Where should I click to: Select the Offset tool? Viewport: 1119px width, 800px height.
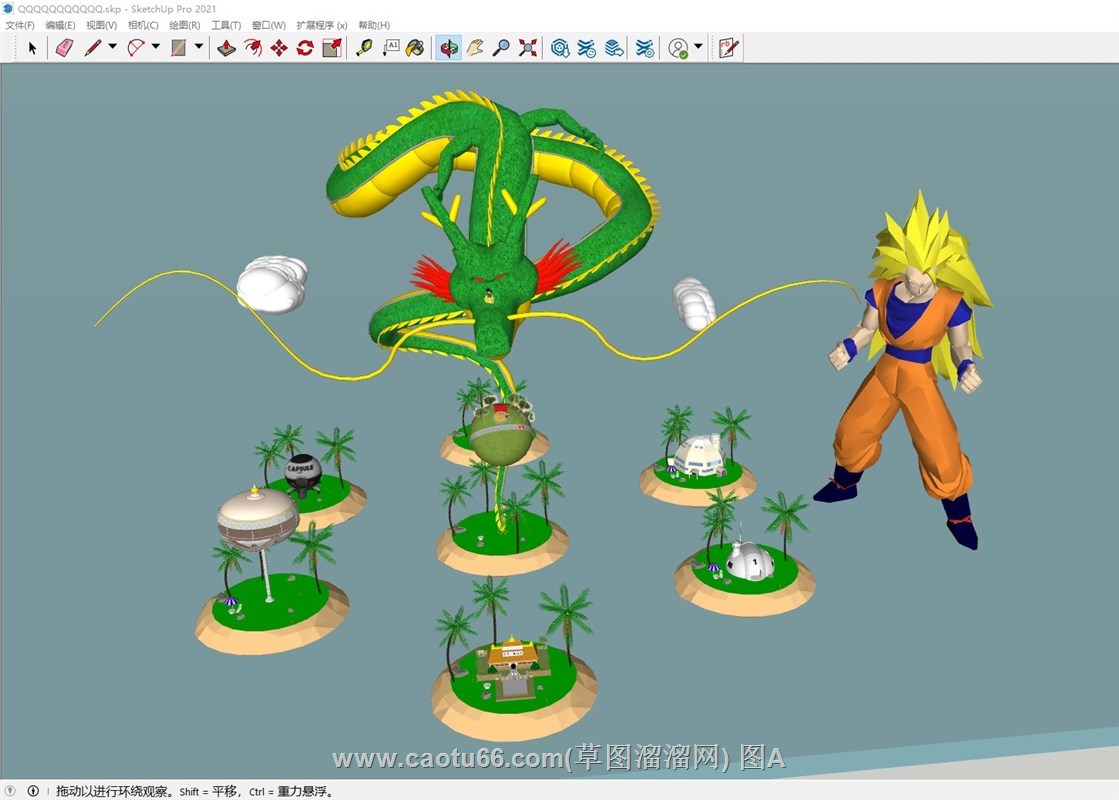(253, 49)
